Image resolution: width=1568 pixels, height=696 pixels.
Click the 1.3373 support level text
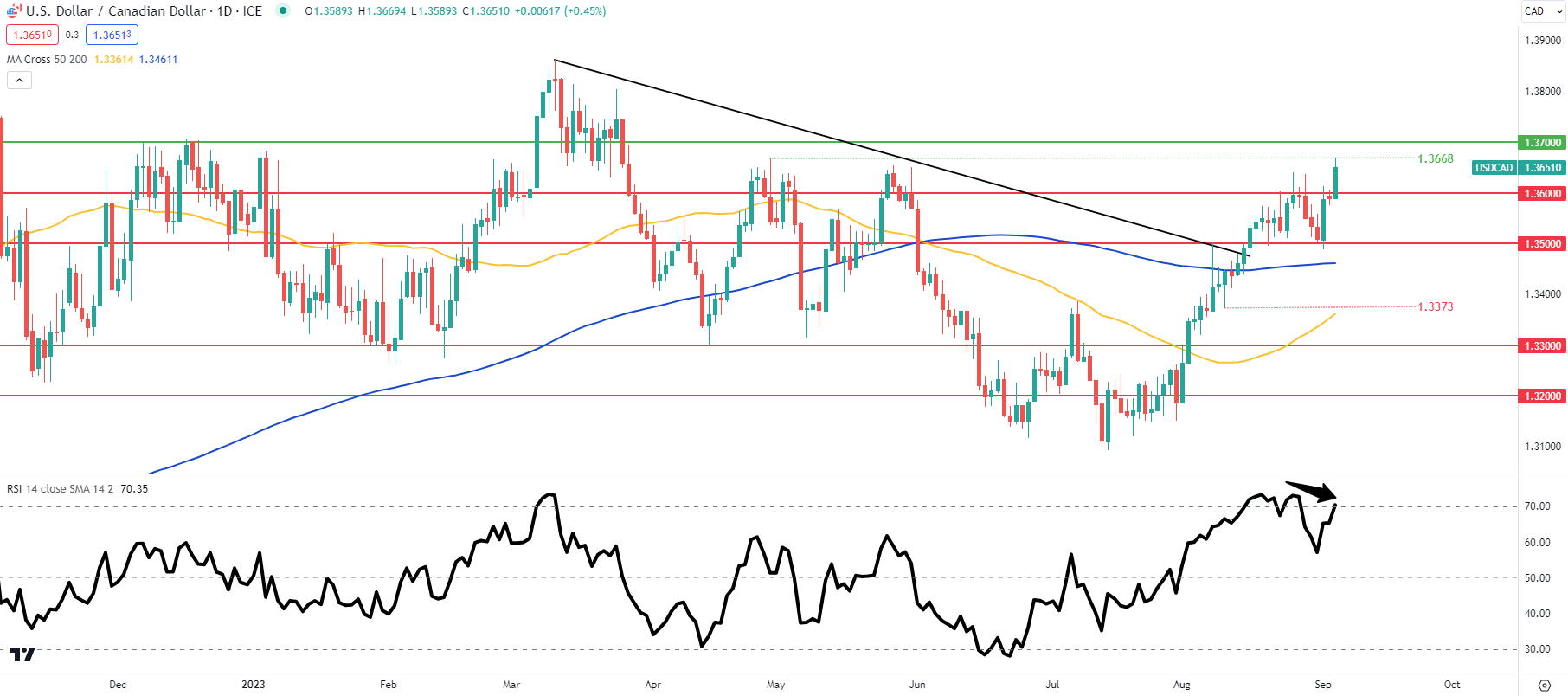coord(1435,306)
